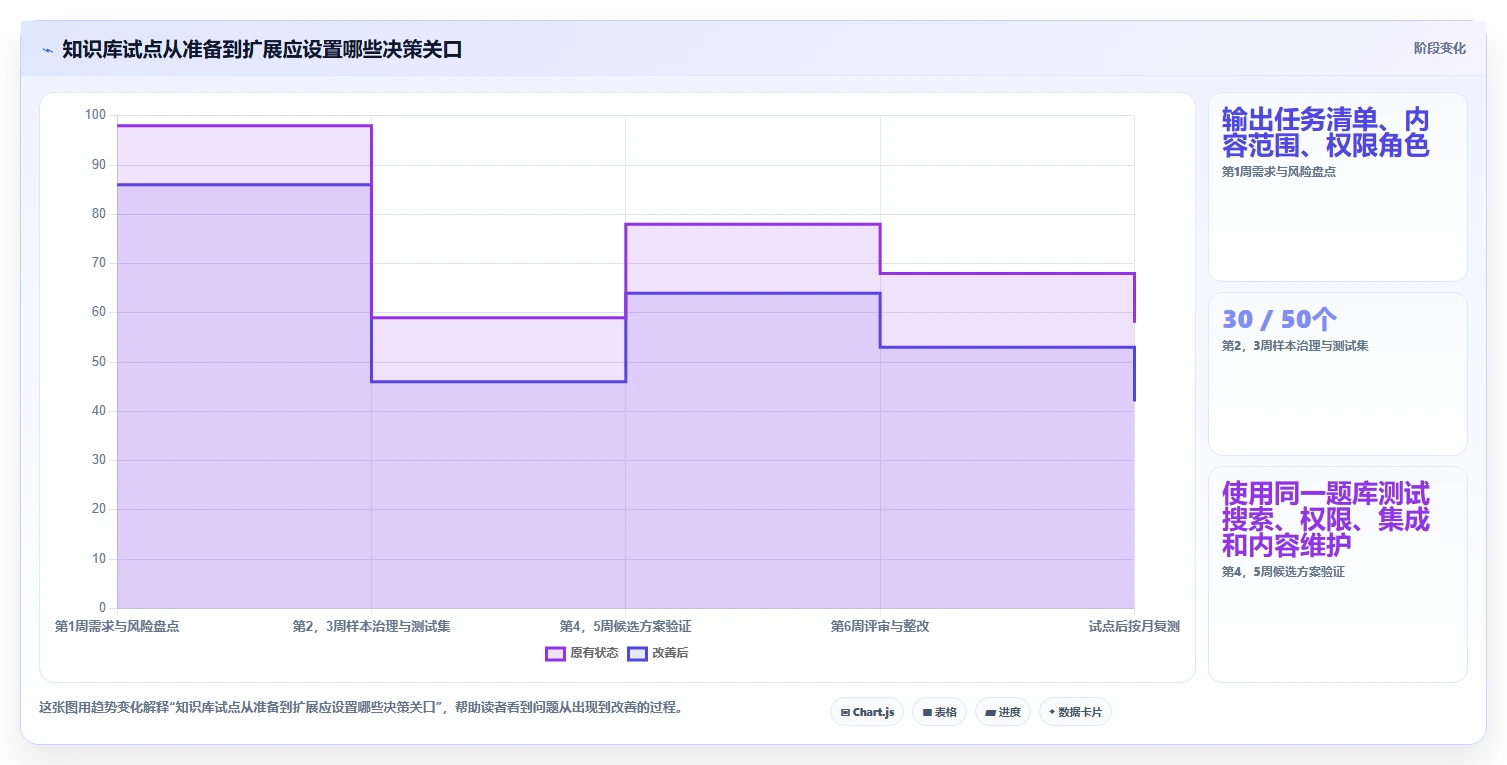Click y-axis value 100
Image resolution: width=1507 pixels, height=765 pixels.
[x=95, y=115]
